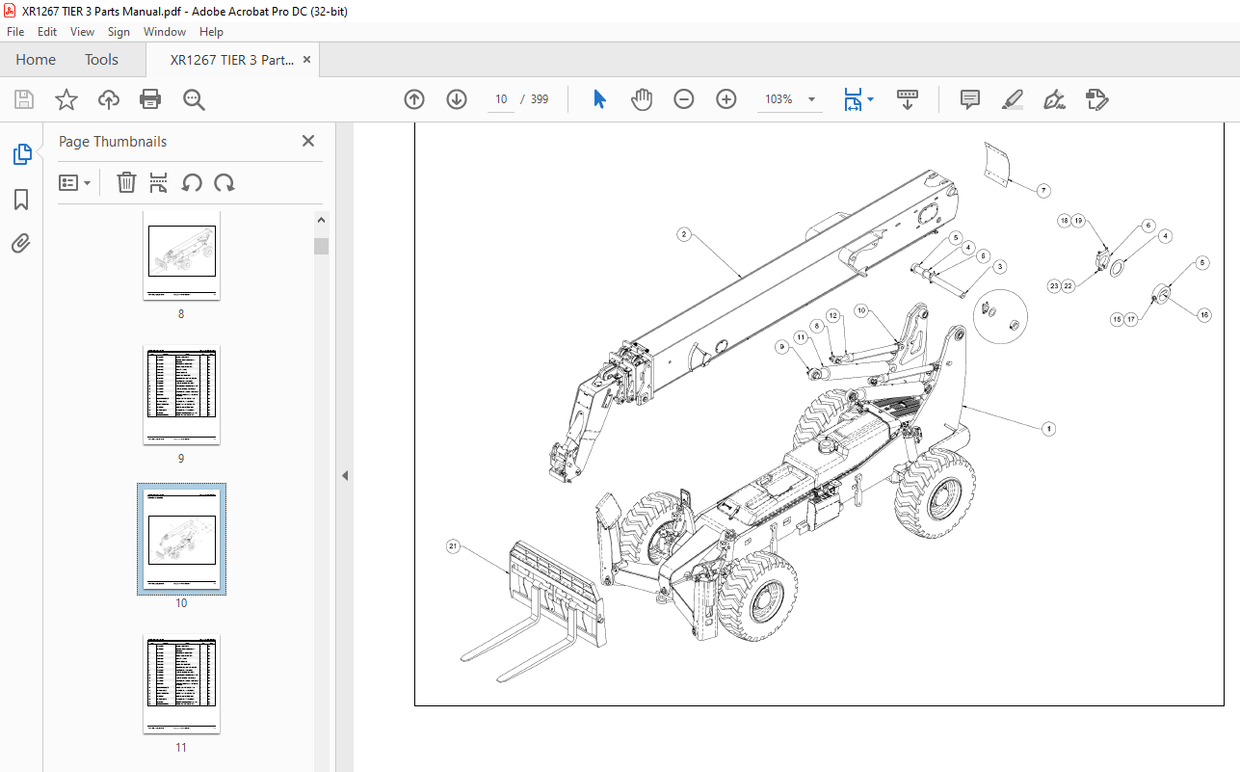Image resolution: width=1240 pixels, height=772 pixels.
Task: Enable scrolling page display mode
Action: click(x=907, y=99)
